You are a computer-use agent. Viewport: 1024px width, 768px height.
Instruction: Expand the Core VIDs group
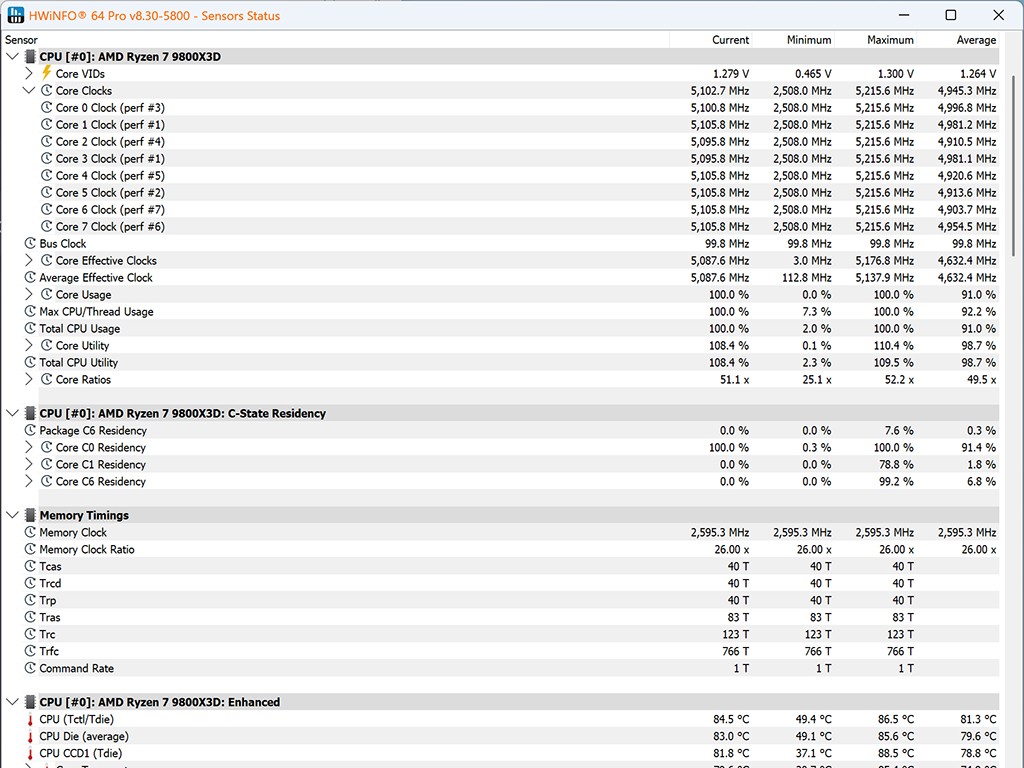pos(29,73)
